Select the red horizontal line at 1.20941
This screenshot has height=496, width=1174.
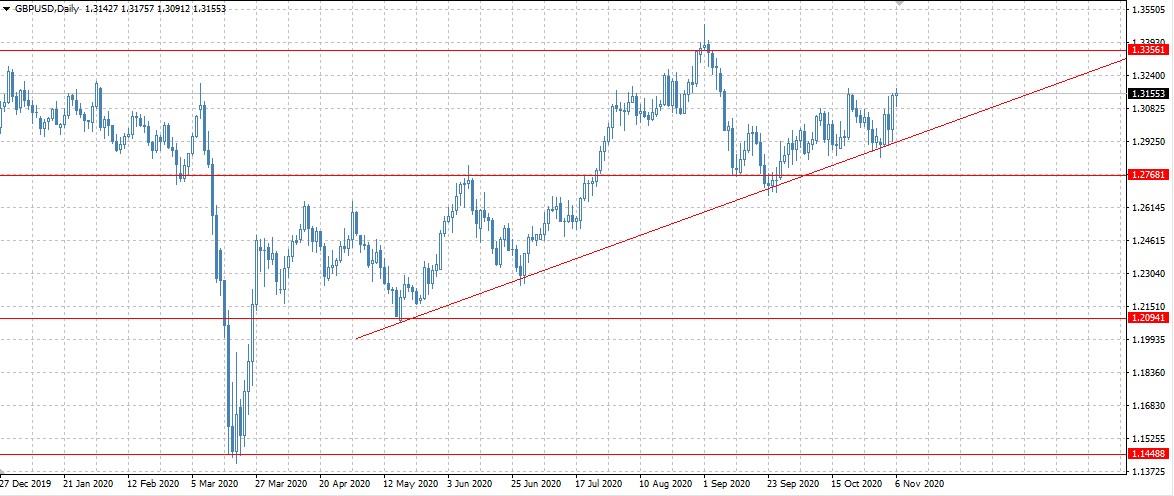tap(562, 318)
